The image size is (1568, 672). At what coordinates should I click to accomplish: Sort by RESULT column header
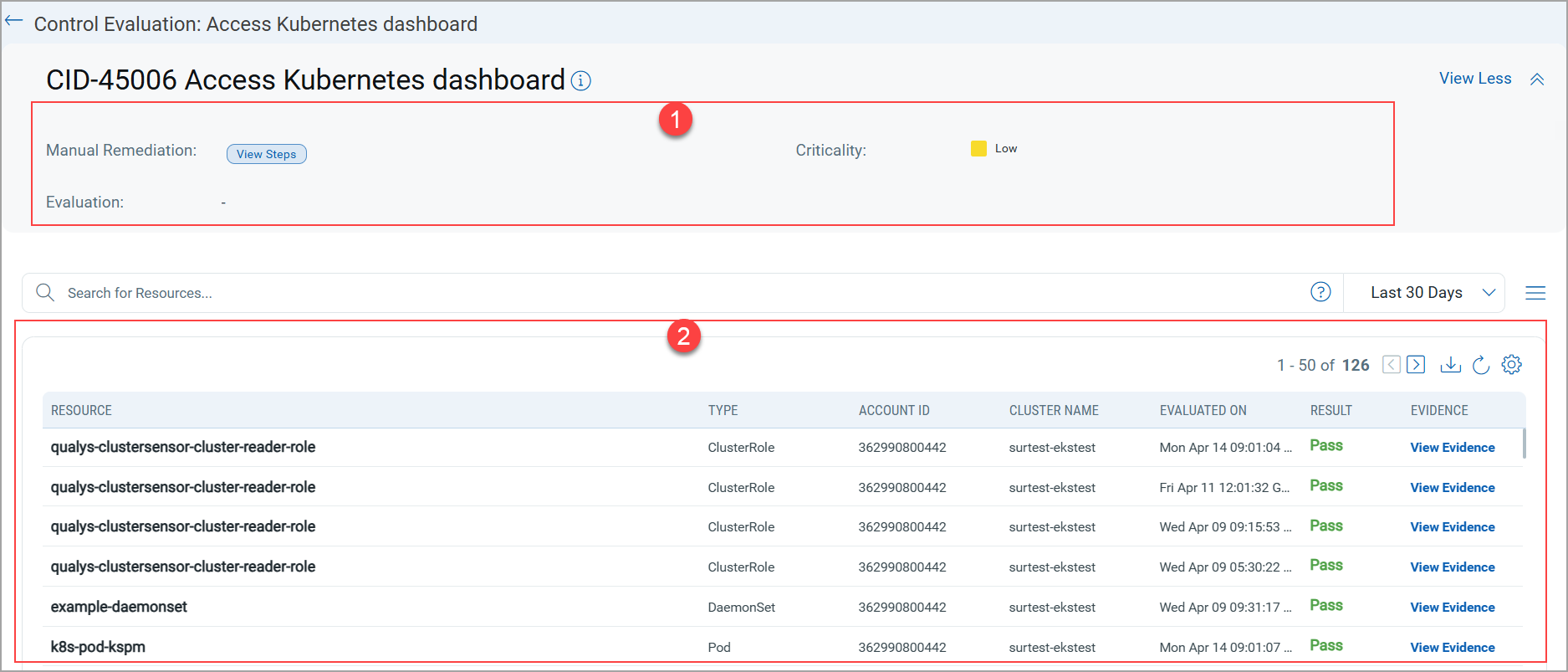pyautogui.click(x=1331, y=410)
